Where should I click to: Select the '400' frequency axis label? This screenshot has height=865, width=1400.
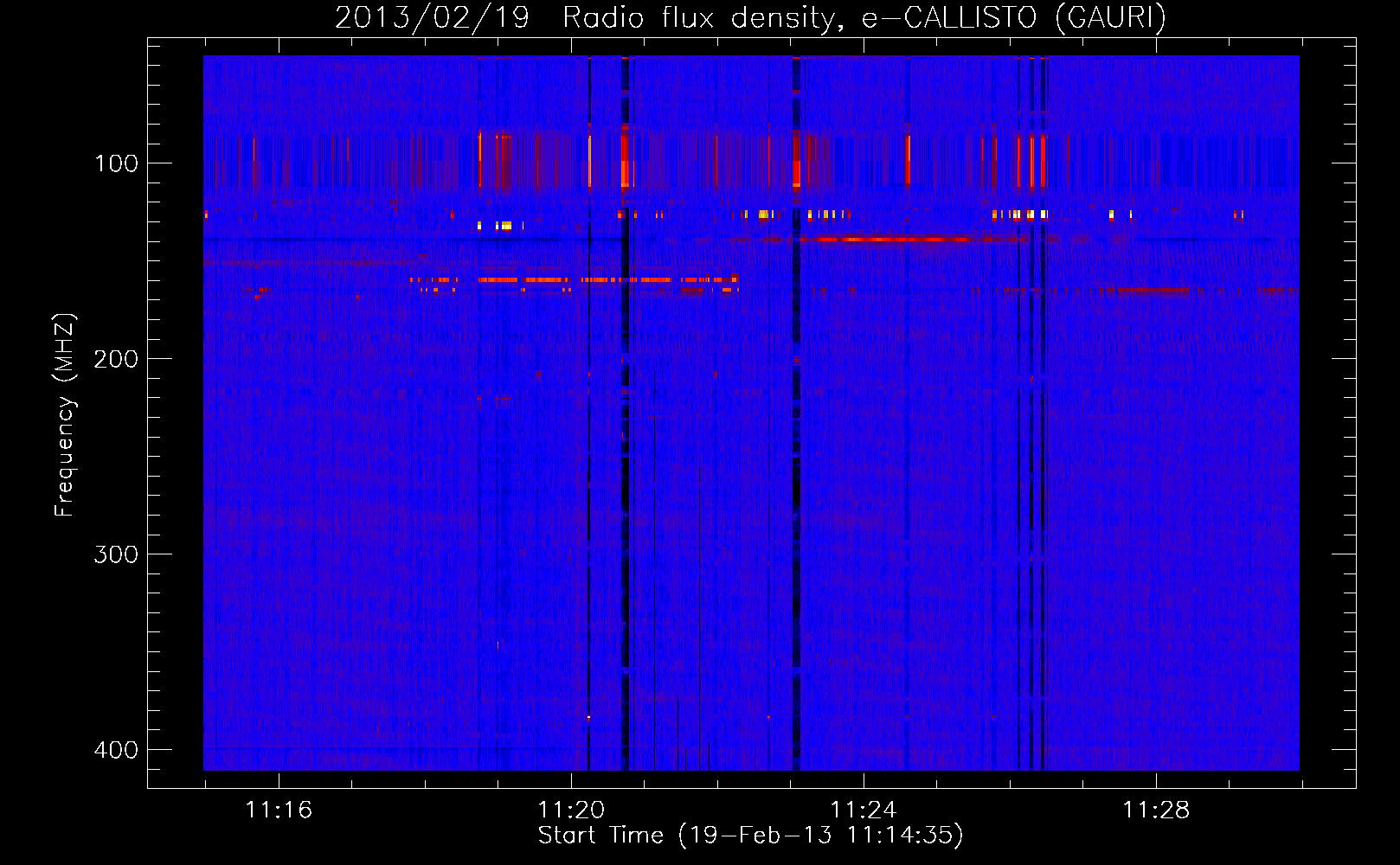tap(116, 750)
